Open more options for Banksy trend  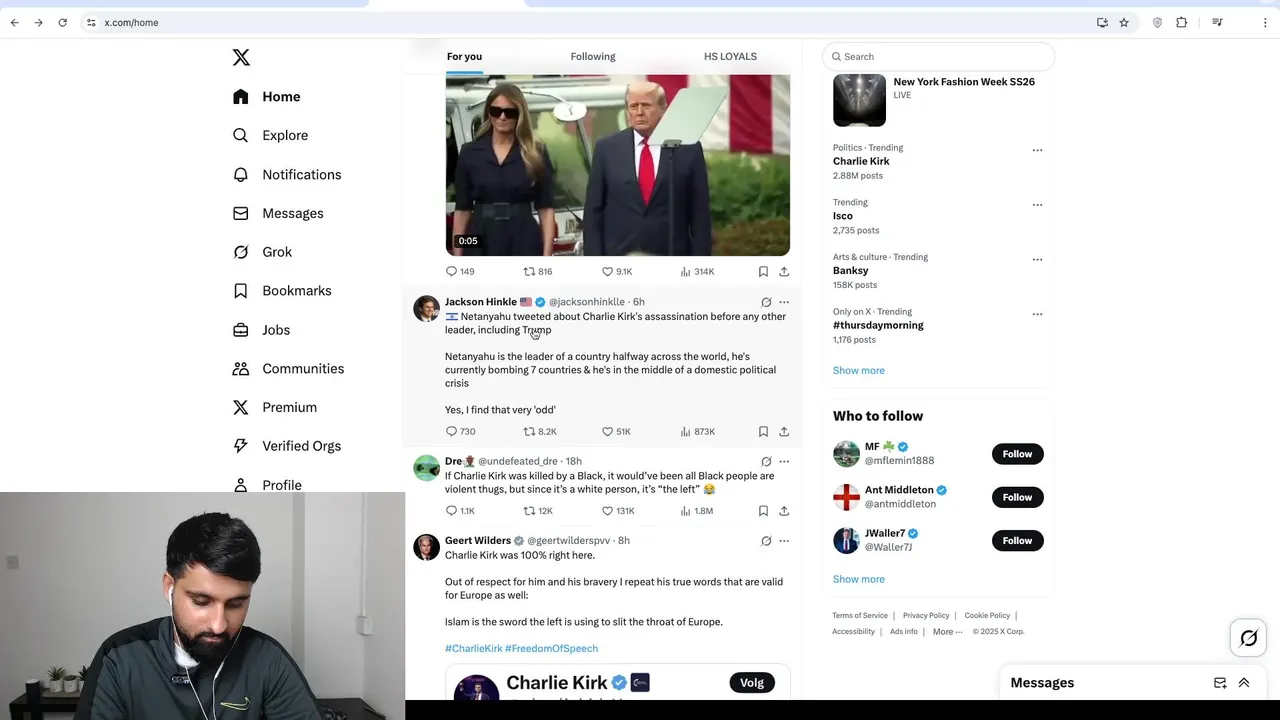pos(1037,259)
